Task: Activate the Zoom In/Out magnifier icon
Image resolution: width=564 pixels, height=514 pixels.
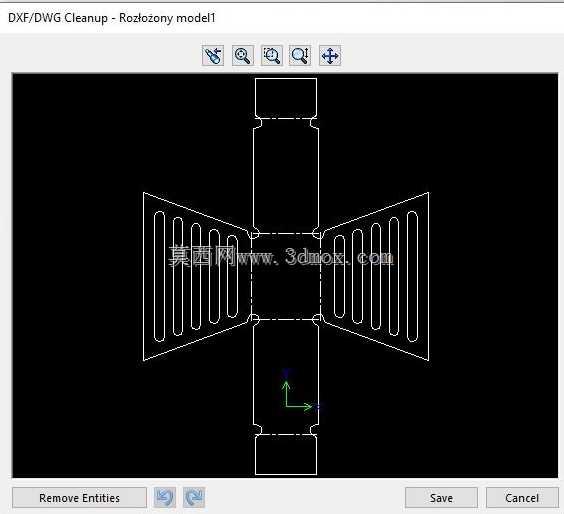Action: pyautogui.click(x=300, y=56)
